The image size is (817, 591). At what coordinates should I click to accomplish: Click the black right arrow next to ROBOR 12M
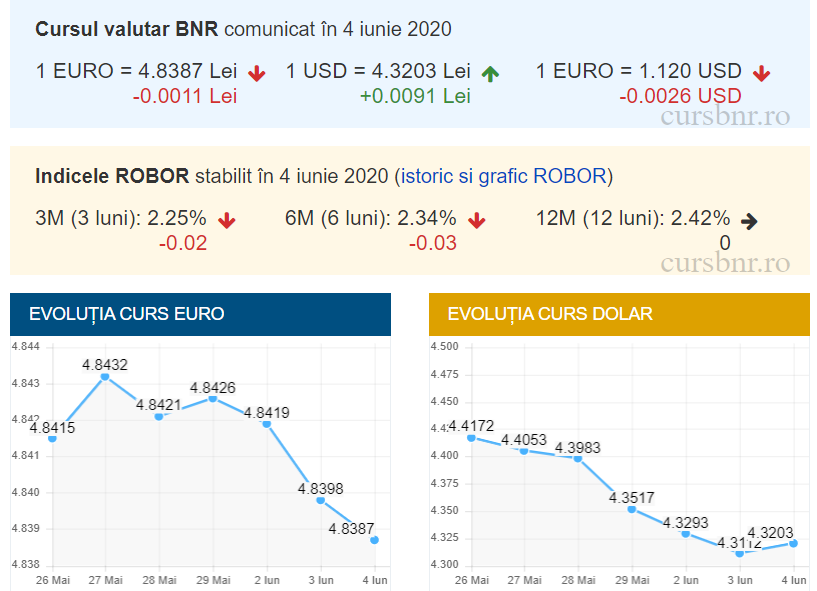point(747,221)
